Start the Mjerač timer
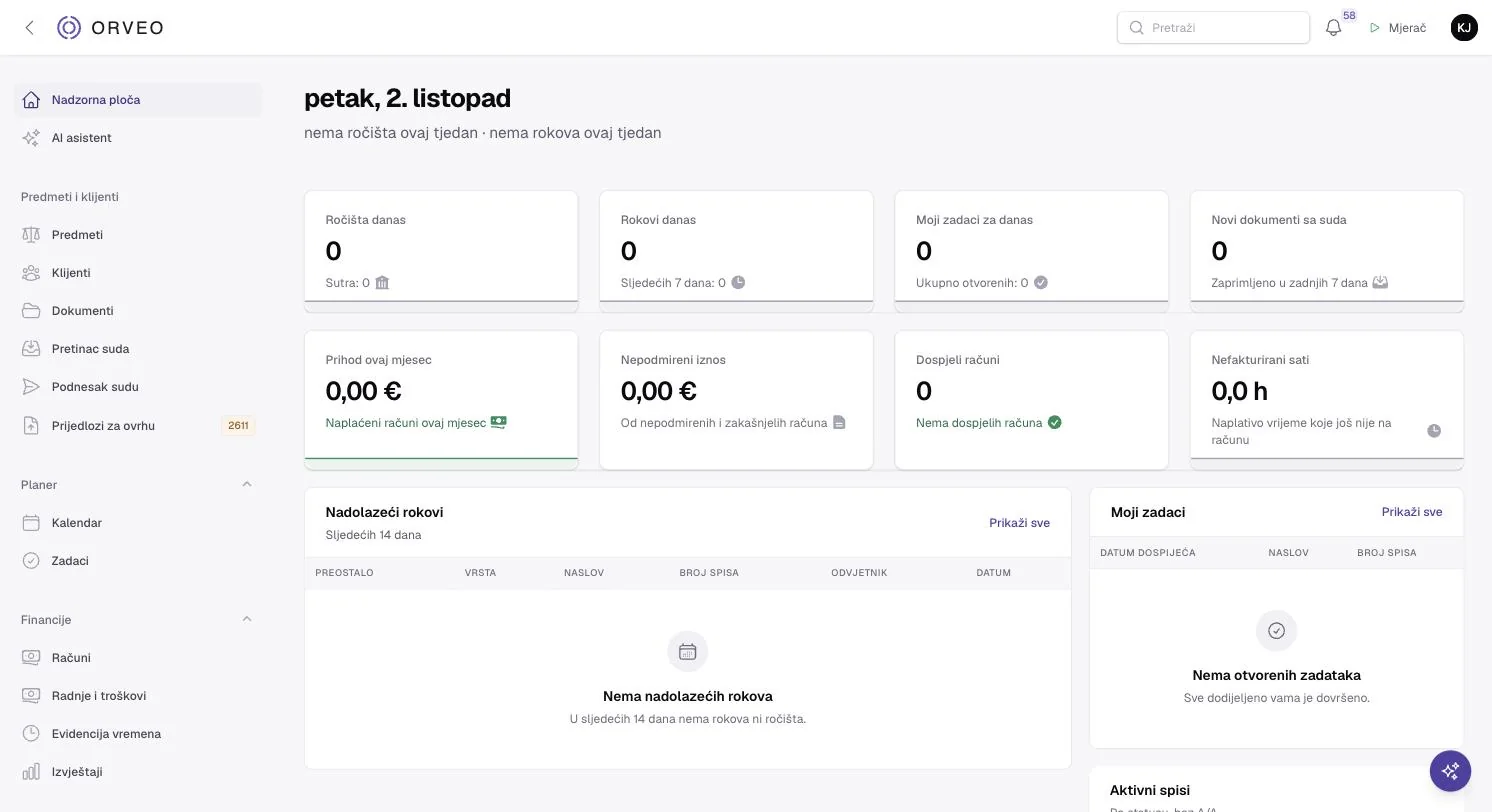The image size is (1492, 812). (1398, 28)
